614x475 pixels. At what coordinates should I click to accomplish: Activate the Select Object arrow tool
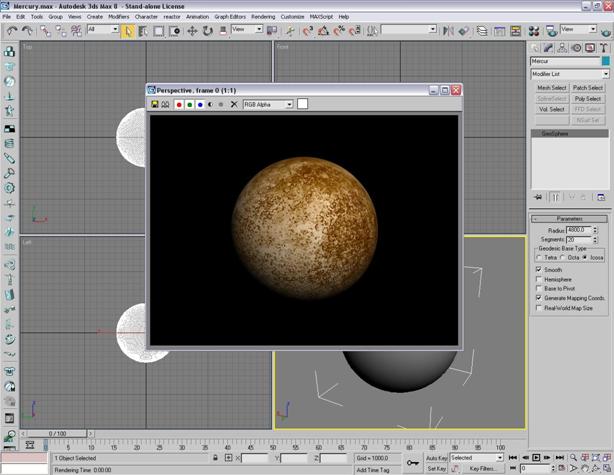pos(128,30)
